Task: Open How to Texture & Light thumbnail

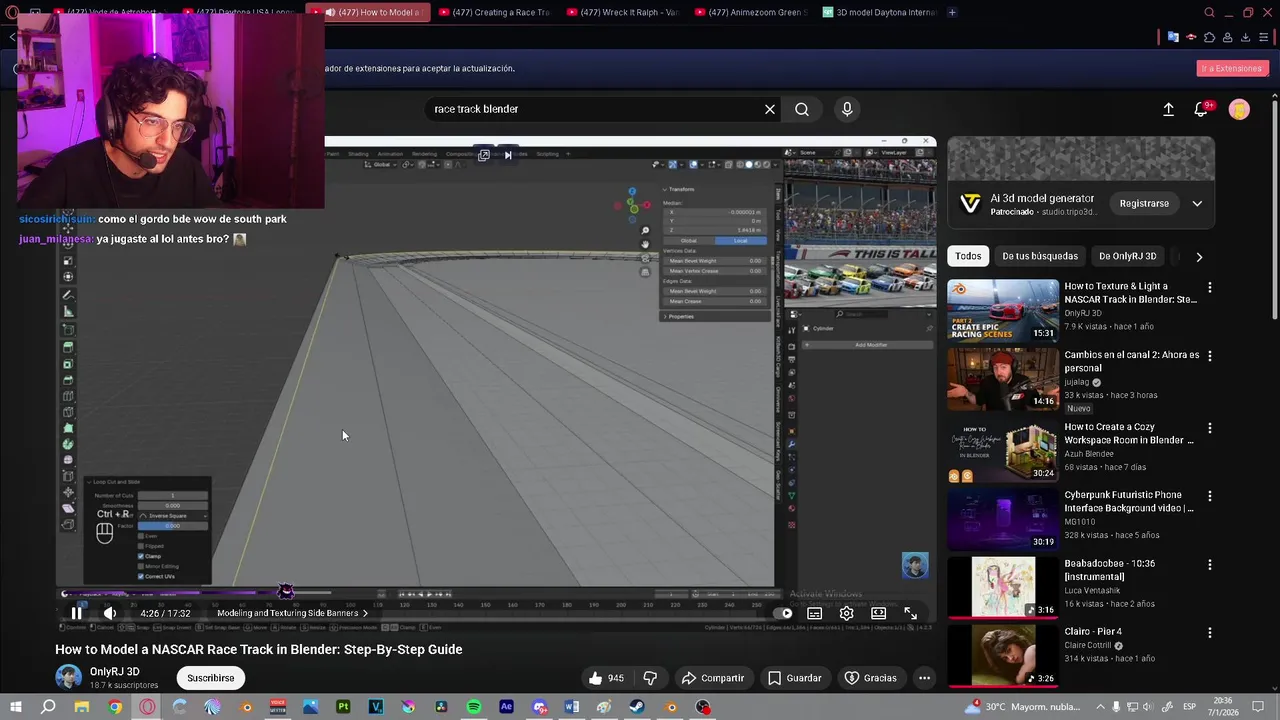Action: [1003, 310]
